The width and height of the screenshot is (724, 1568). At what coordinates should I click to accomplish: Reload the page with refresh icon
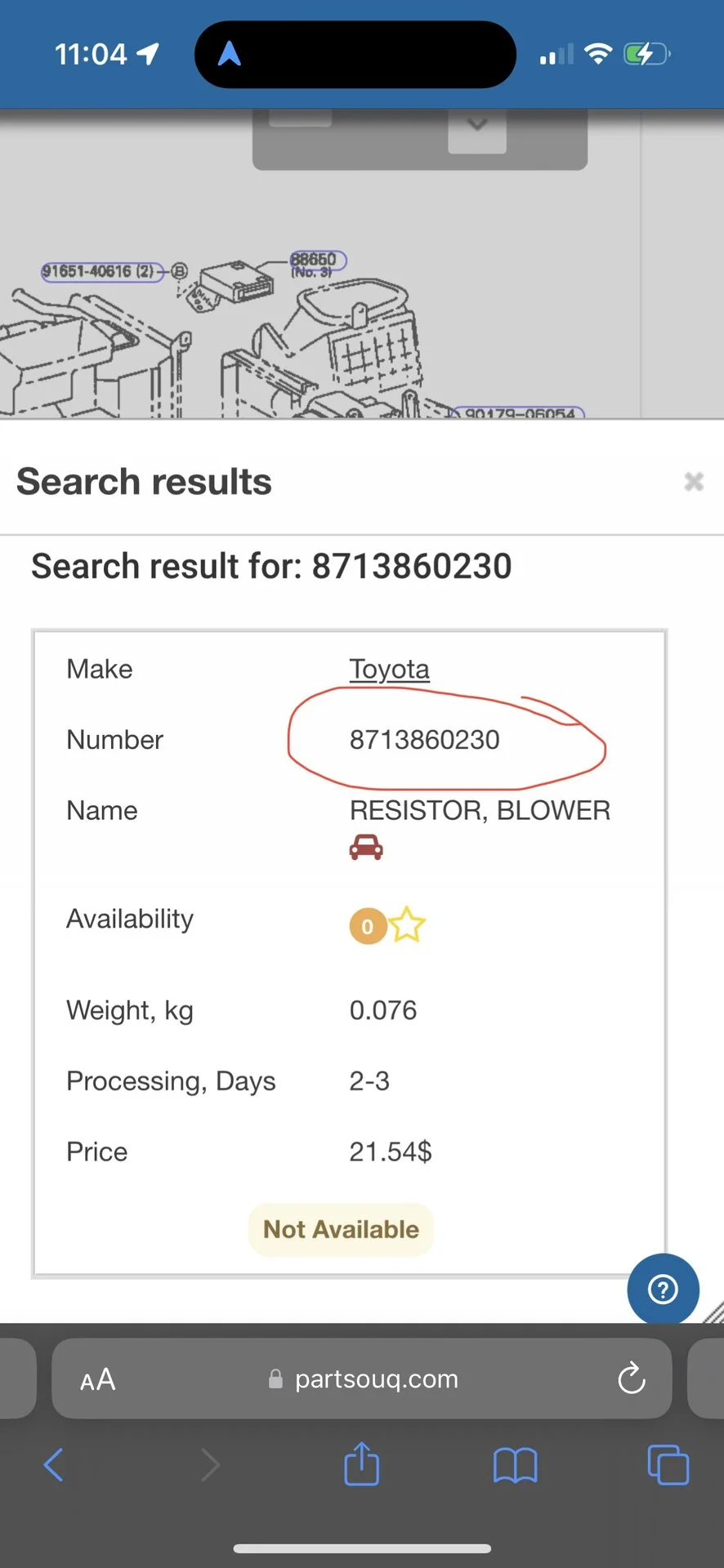(x=631, y=1379)
